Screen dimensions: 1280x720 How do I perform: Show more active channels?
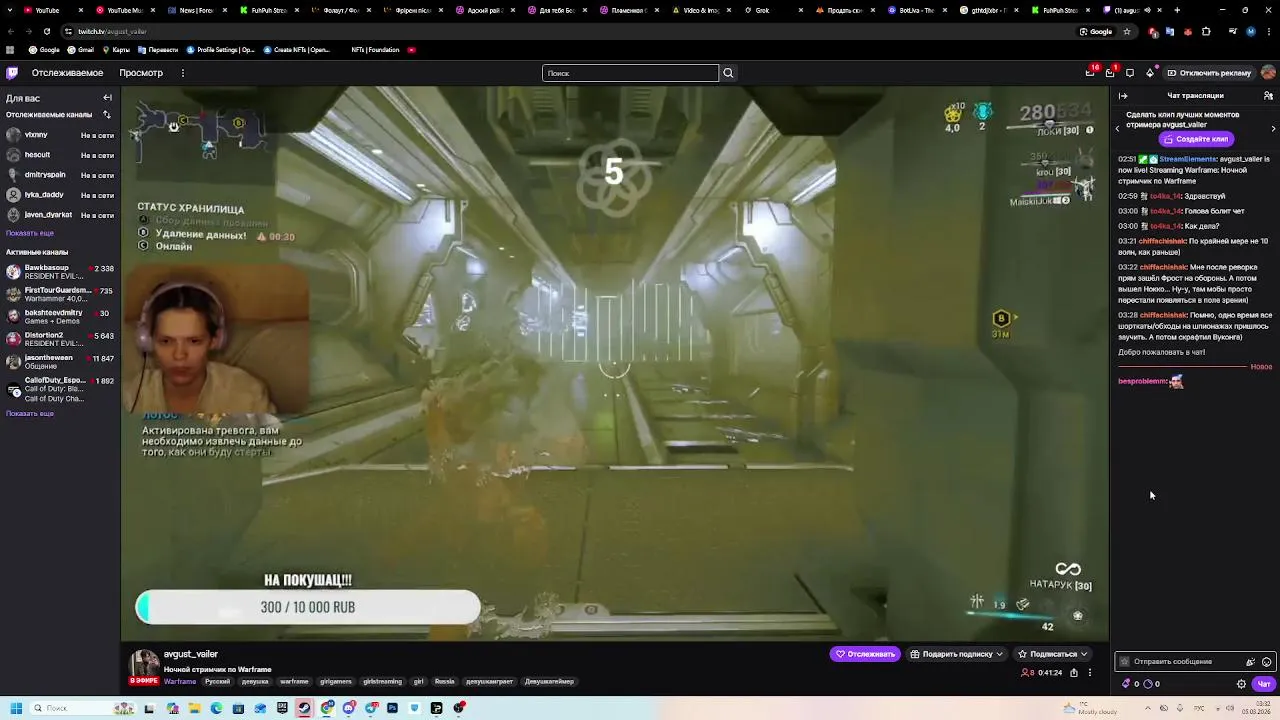coord(30,413)
